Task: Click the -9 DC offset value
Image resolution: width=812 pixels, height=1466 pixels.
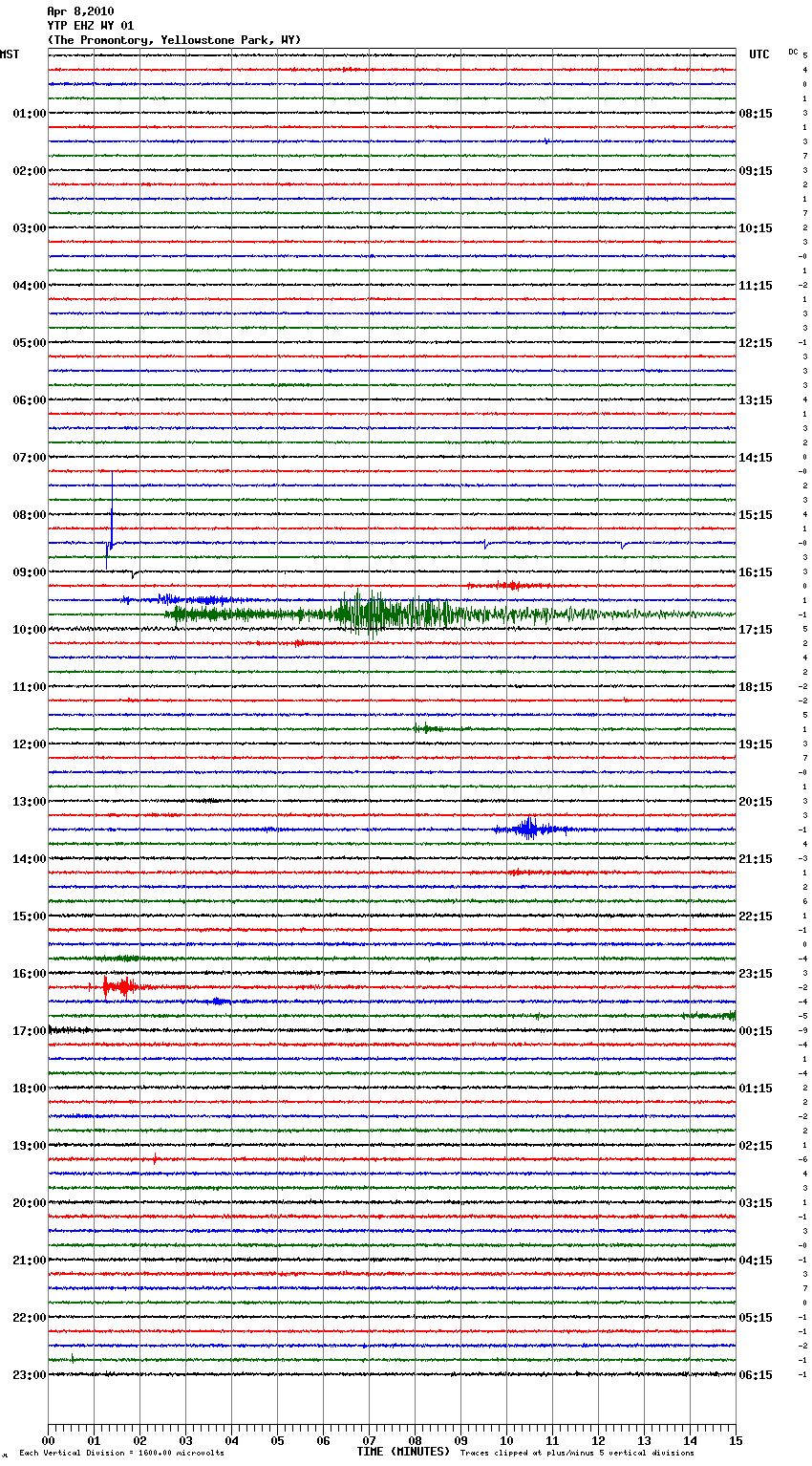Action: point(804,1030)
